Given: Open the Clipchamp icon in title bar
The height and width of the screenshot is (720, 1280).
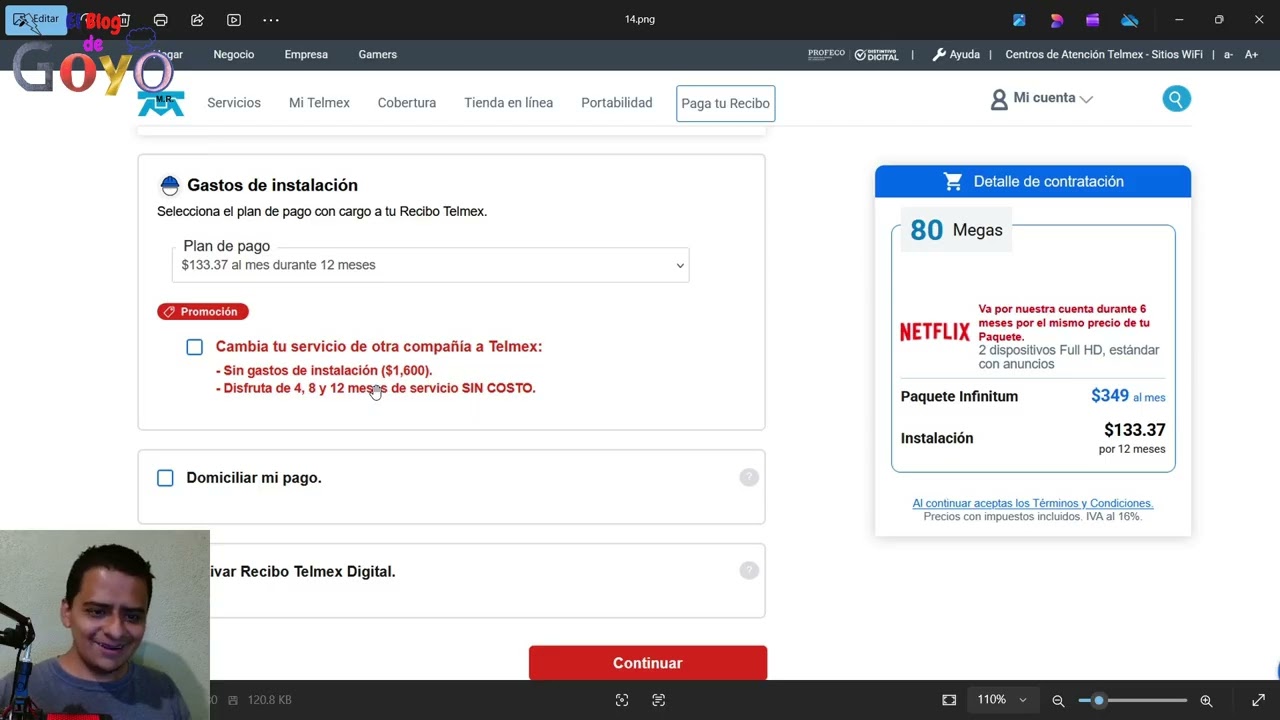Looking at the screenshot, I should pyautogui.click(x=1092, y=20).
